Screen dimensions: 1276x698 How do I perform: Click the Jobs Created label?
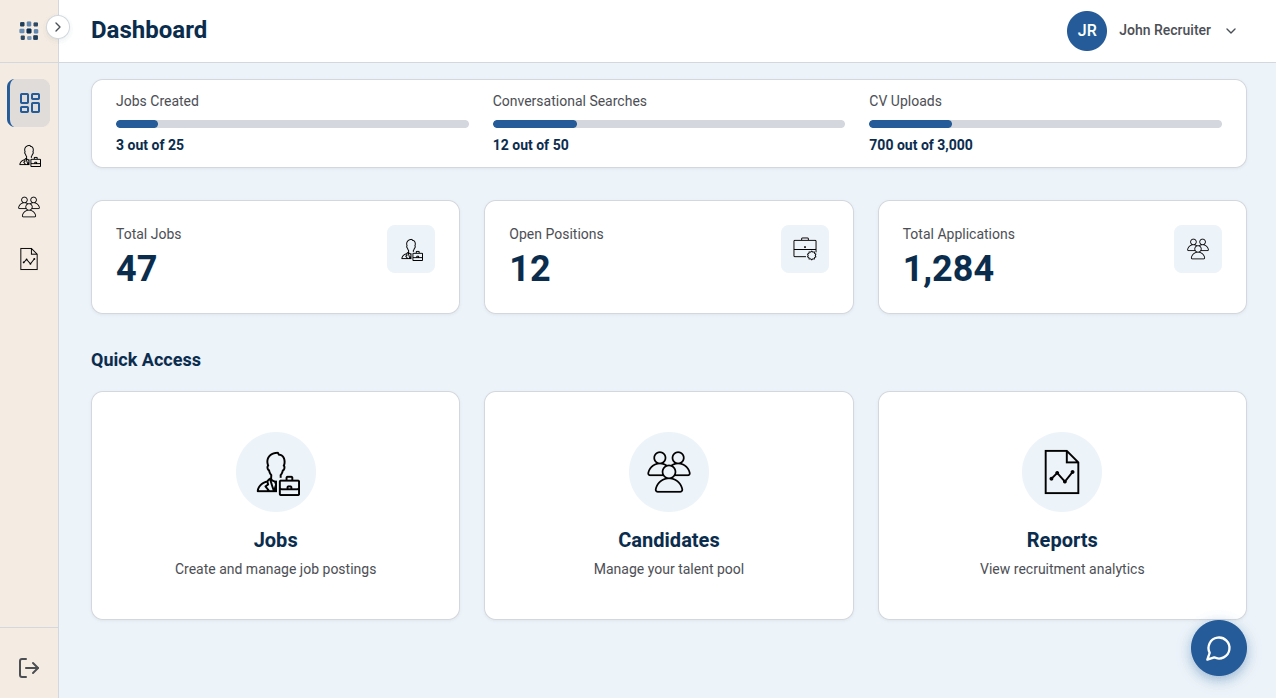point(157,101)
